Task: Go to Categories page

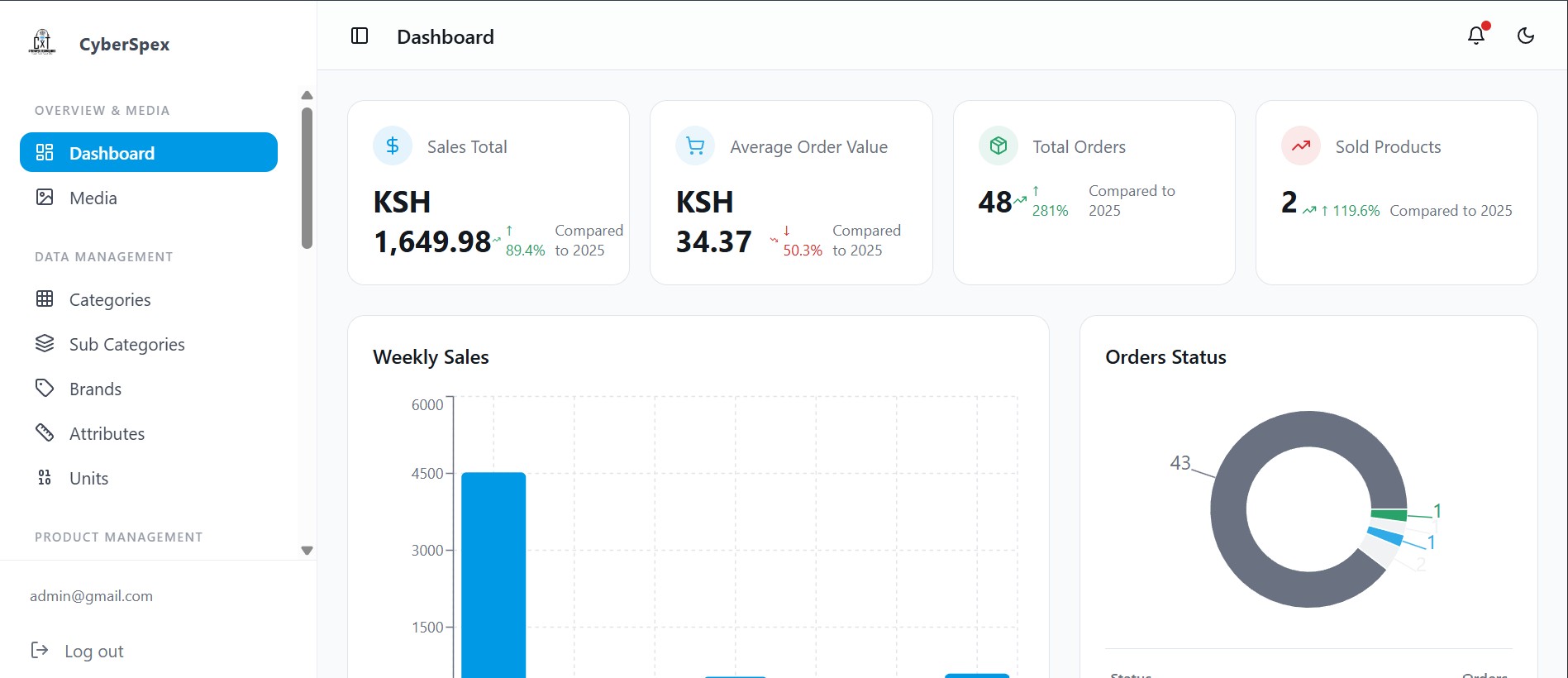Action: (x=149, y=299)
